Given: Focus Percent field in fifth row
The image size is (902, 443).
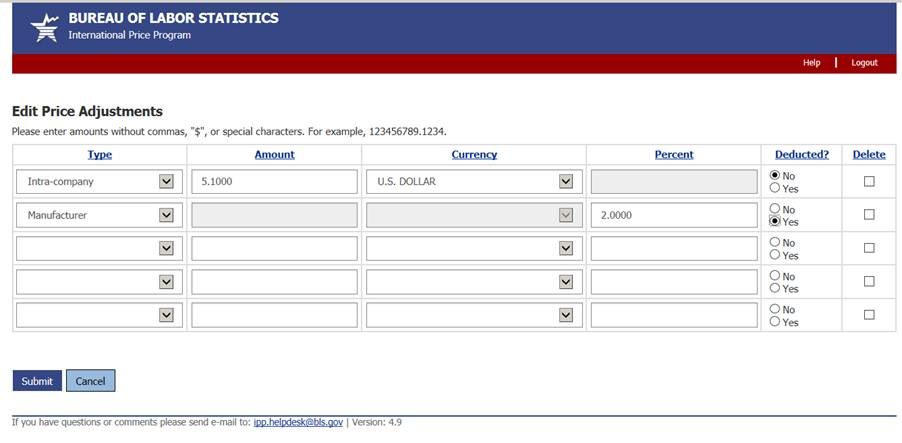Looking at the screenshot, I should (674, 315).
